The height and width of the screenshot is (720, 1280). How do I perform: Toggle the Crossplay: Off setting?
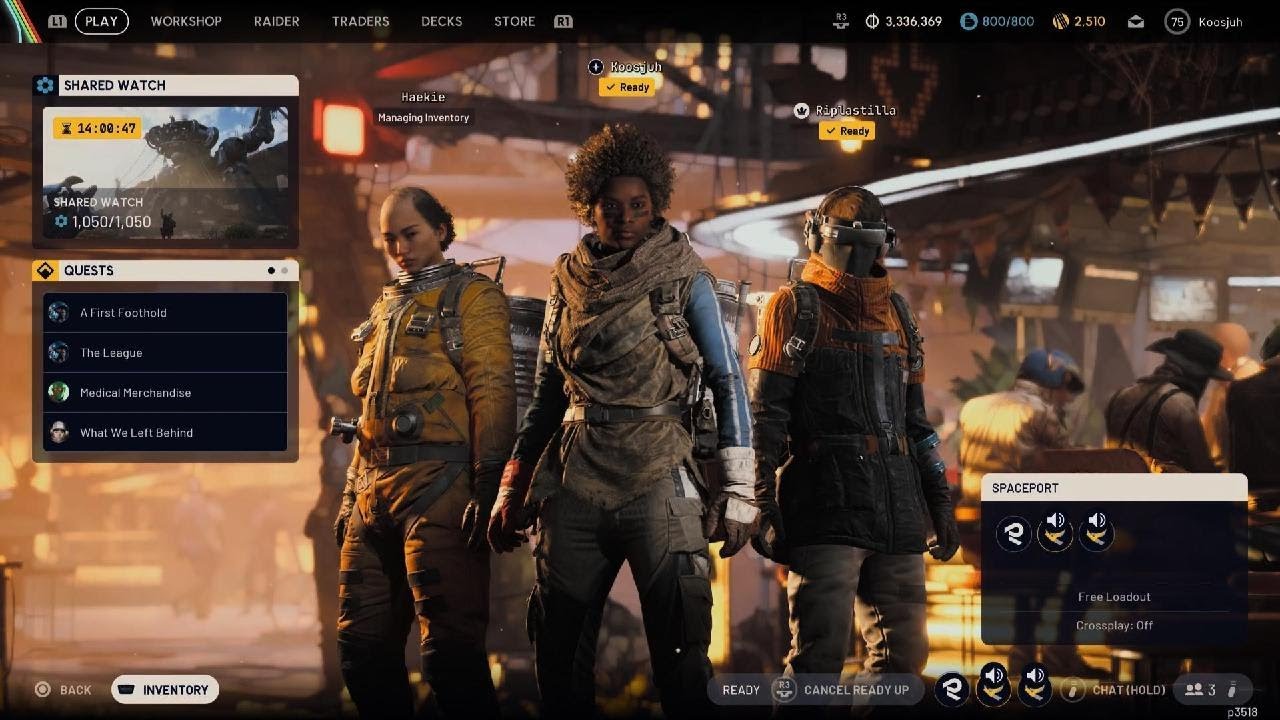1114,625
